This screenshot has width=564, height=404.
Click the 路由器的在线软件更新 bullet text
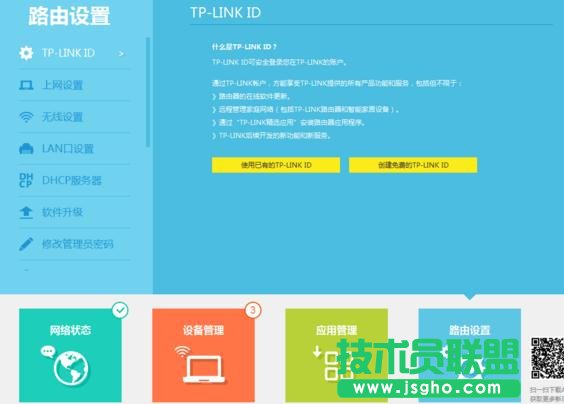[x=255, y=96]
